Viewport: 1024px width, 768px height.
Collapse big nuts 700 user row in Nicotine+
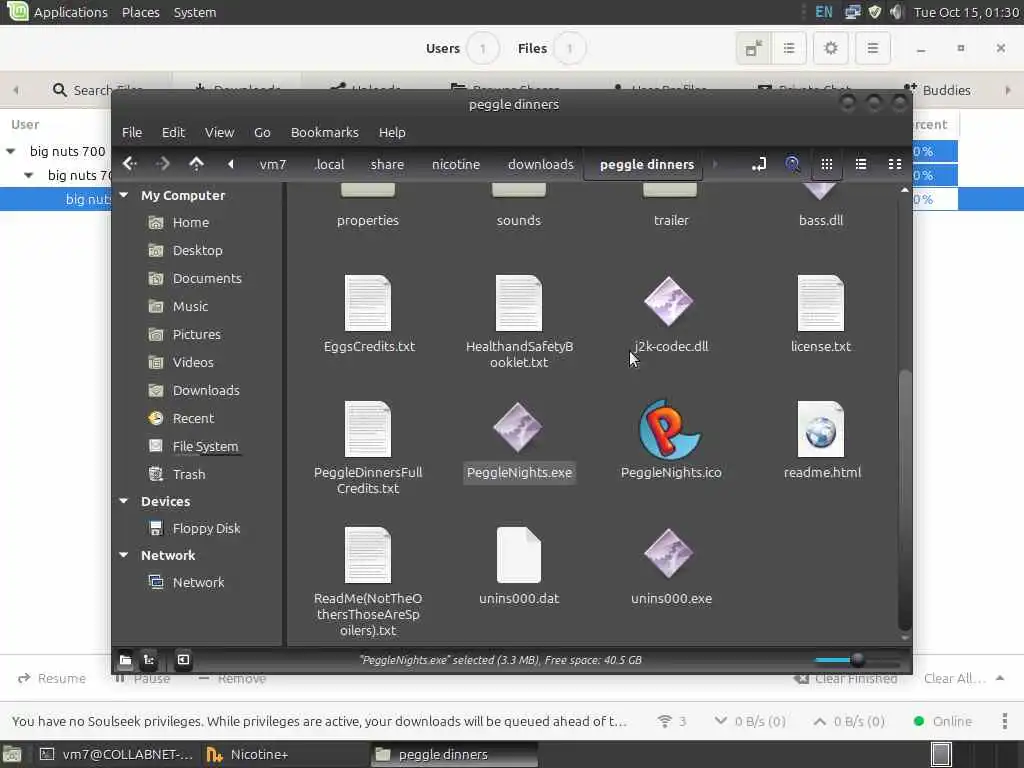tap(10, 152)
